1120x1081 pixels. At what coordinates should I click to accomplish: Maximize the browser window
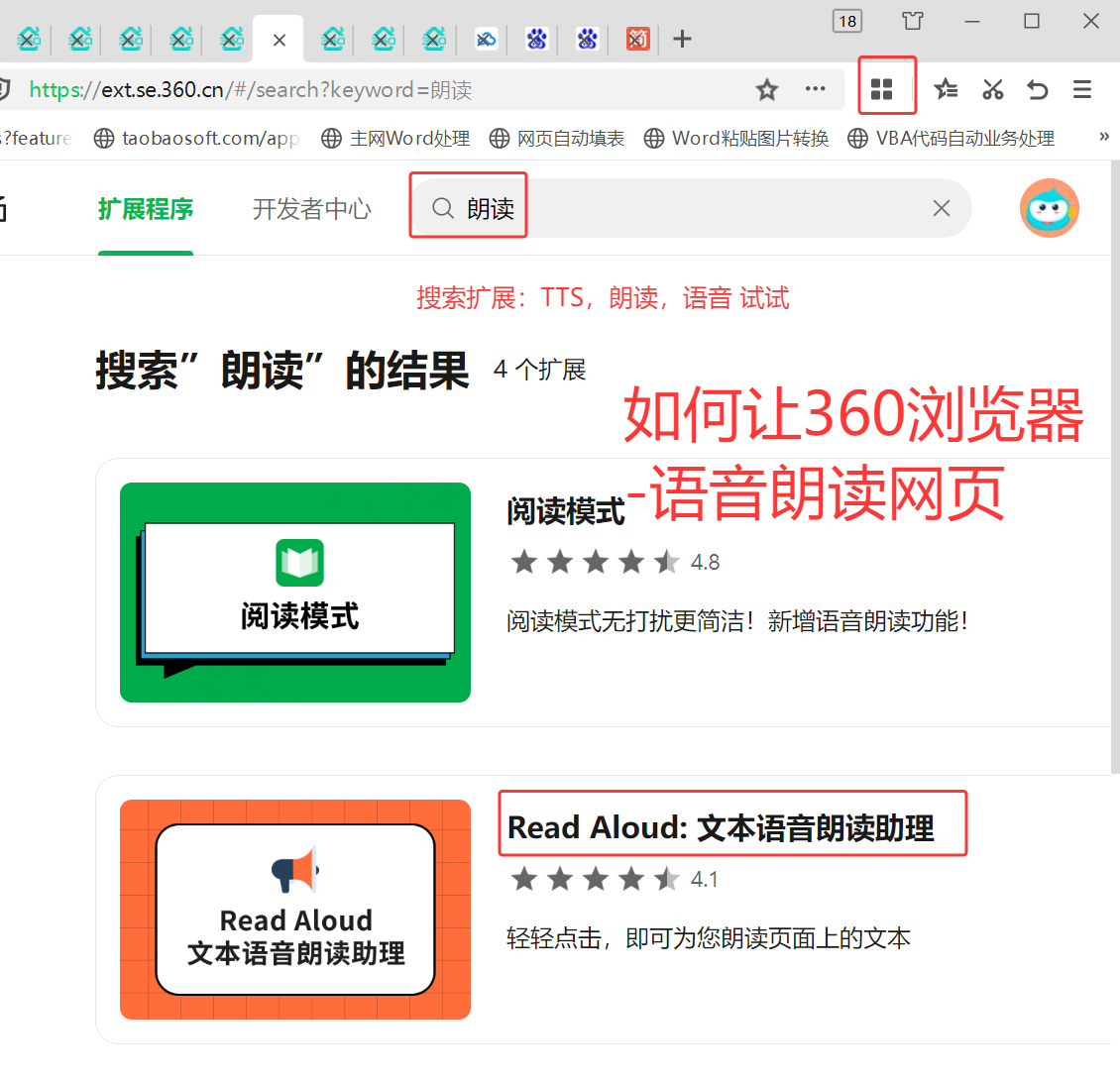1031,22
